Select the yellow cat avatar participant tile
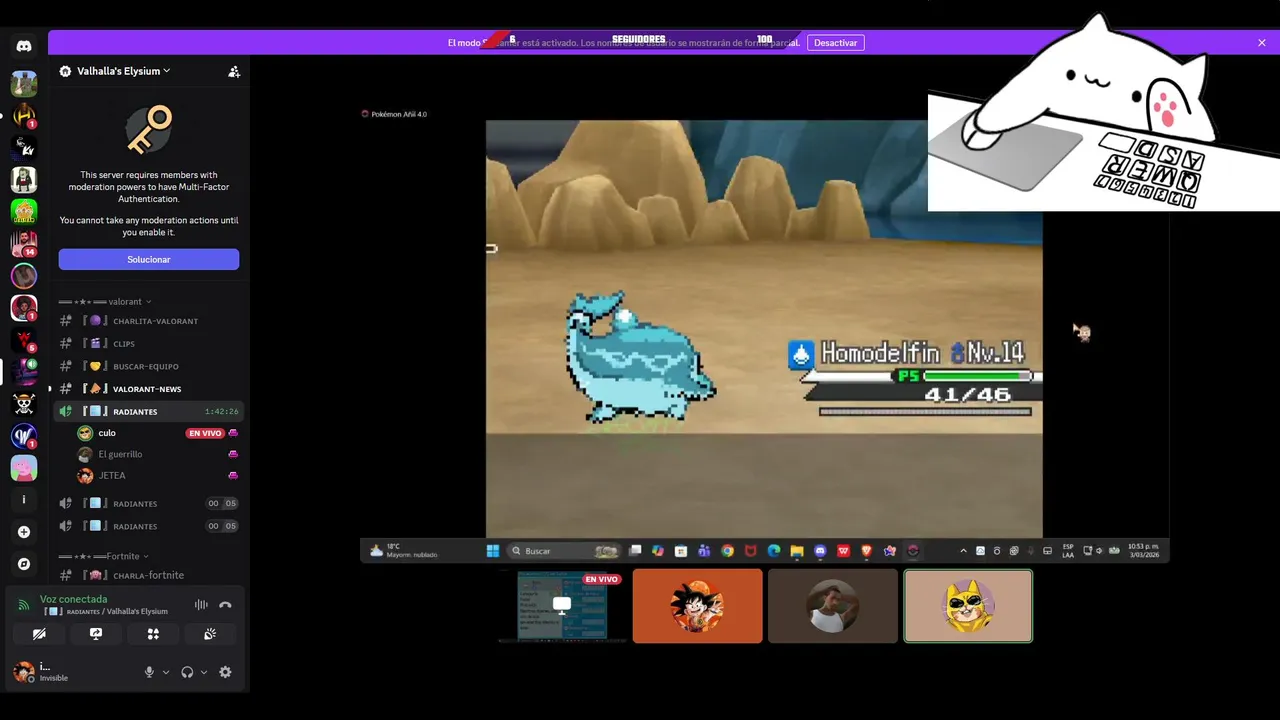Image resolution: width=1280 pixels, height=720 pixels. pos(968,606)
